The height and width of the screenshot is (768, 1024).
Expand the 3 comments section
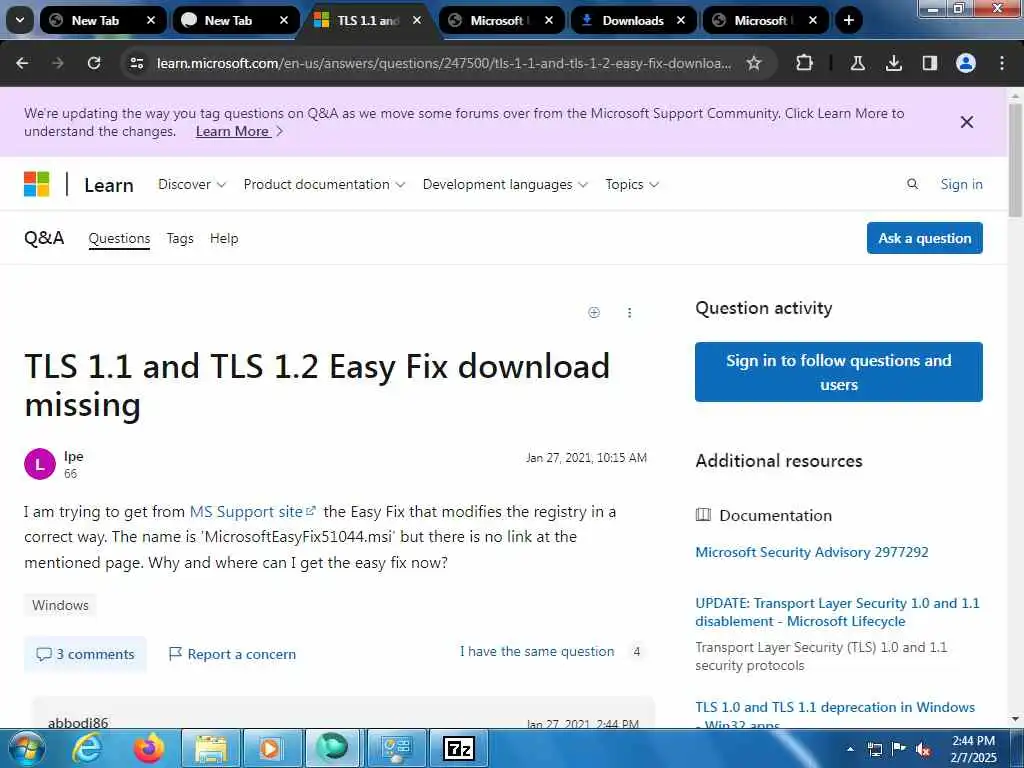pos(85,654)
